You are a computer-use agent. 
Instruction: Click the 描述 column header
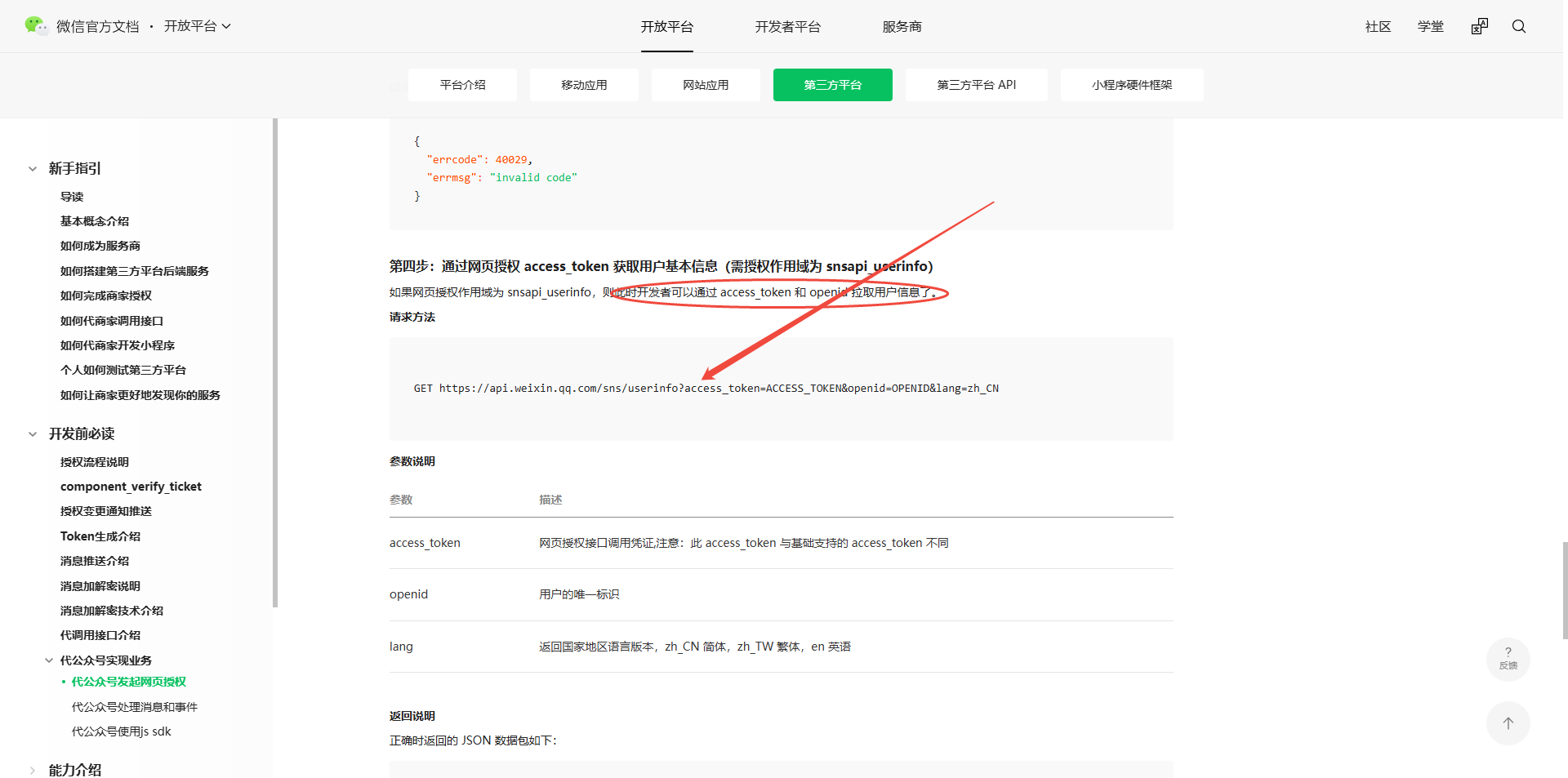(550, 500)
